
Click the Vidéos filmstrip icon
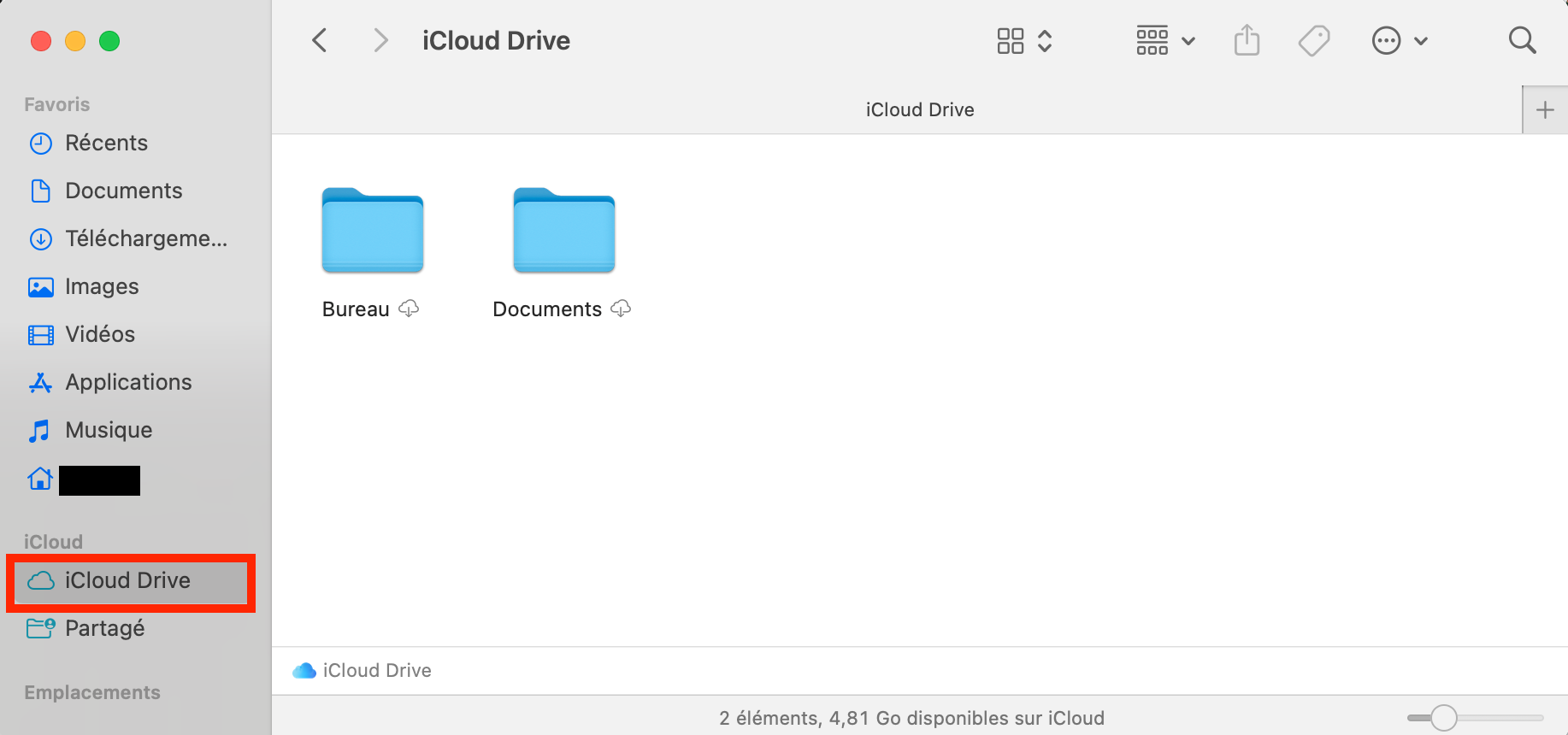pyautogui.click(x=41, y=334)
